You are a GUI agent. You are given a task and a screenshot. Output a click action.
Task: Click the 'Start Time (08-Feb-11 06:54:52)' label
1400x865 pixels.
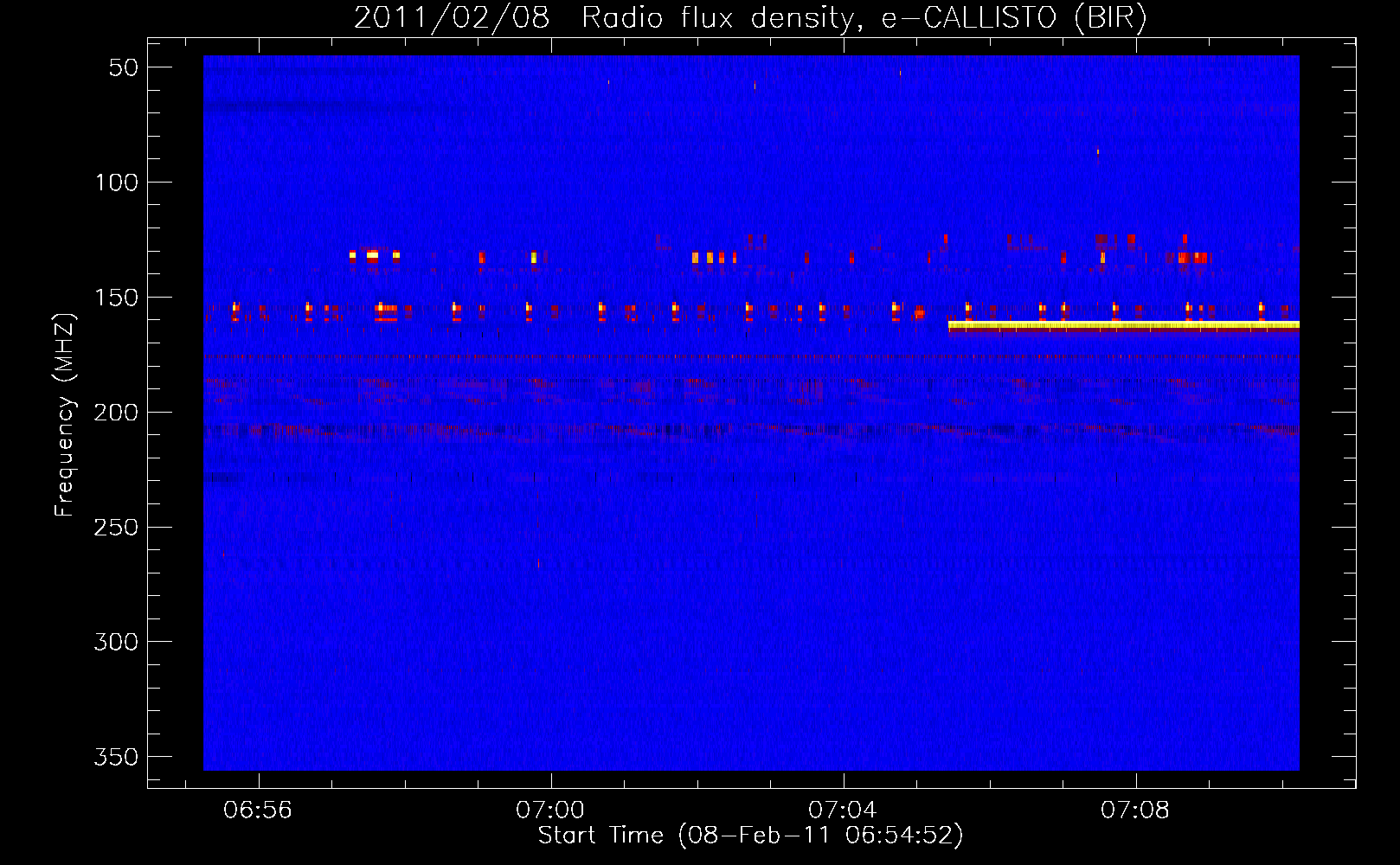[750, 836]
